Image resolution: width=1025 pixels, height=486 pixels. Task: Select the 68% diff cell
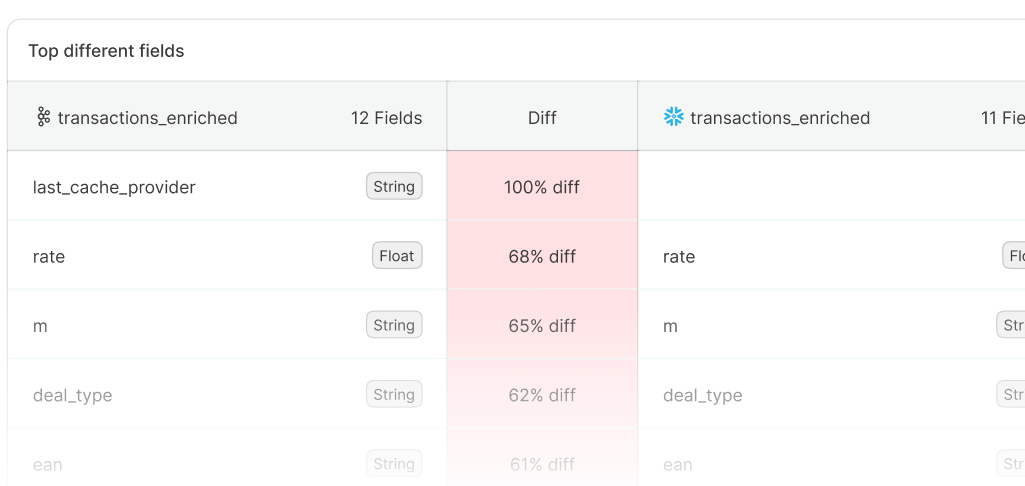pyautogui.click(x=542, y=257)
